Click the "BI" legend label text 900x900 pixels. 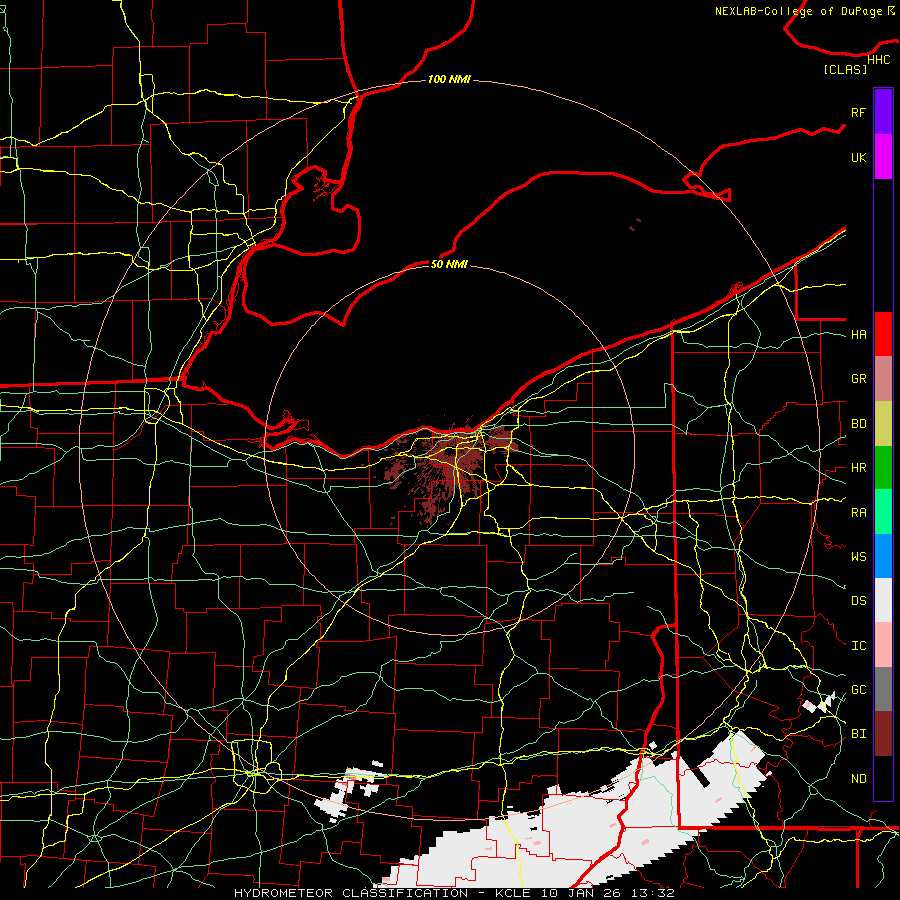858,734
